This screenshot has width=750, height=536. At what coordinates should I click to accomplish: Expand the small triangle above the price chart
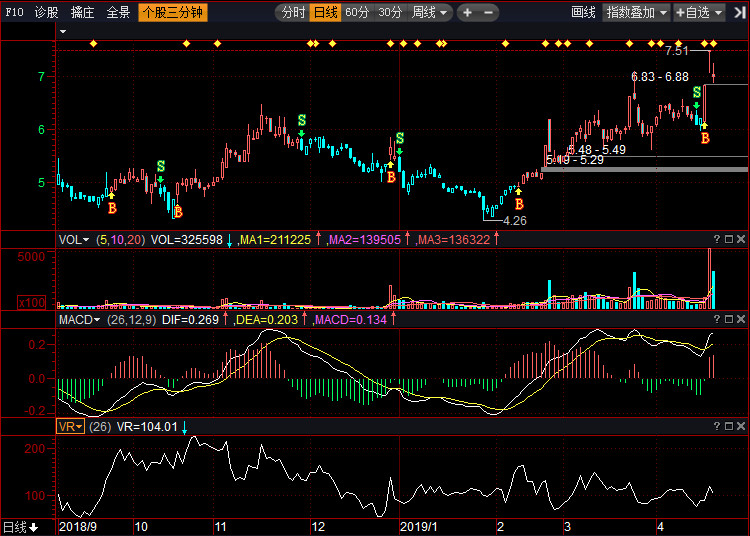(63, 32)
